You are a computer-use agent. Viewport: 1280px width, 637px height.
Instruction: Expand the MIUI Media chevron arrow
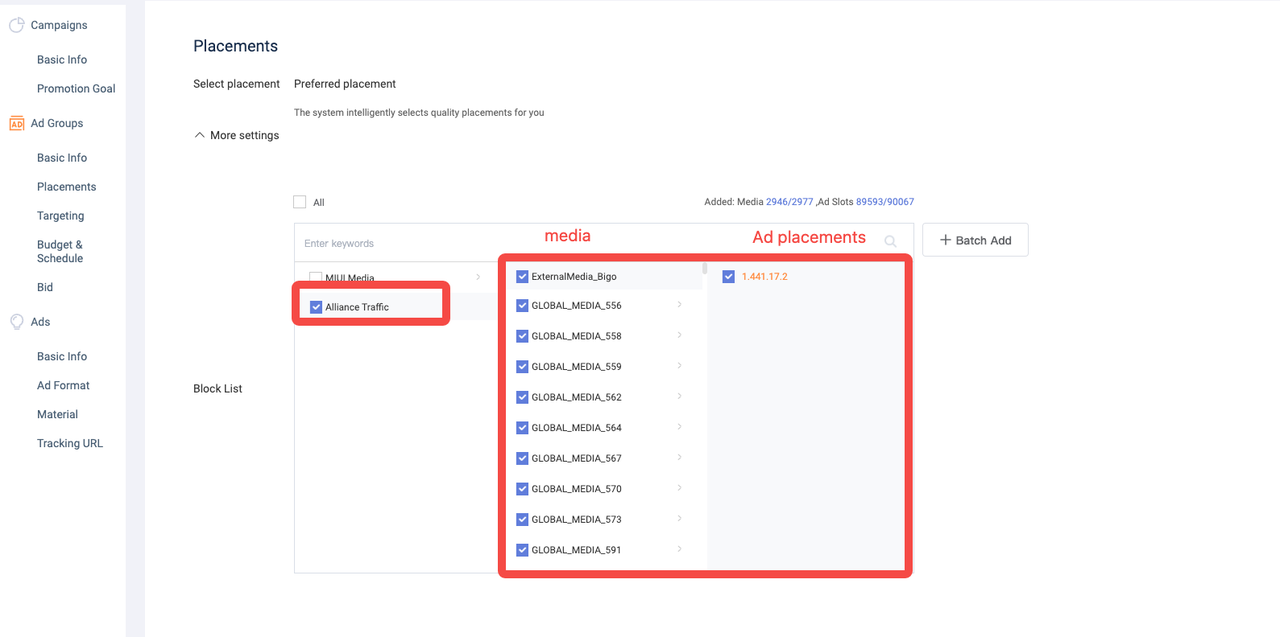tap(478, 277)
